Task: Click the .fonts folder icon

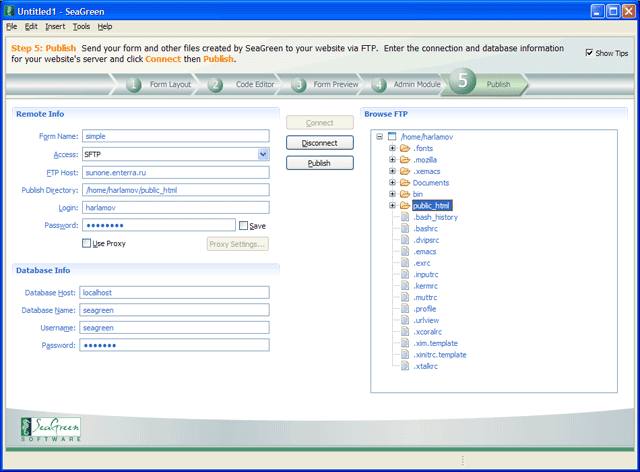Action: pyautogui.click(x=405, y=148)
